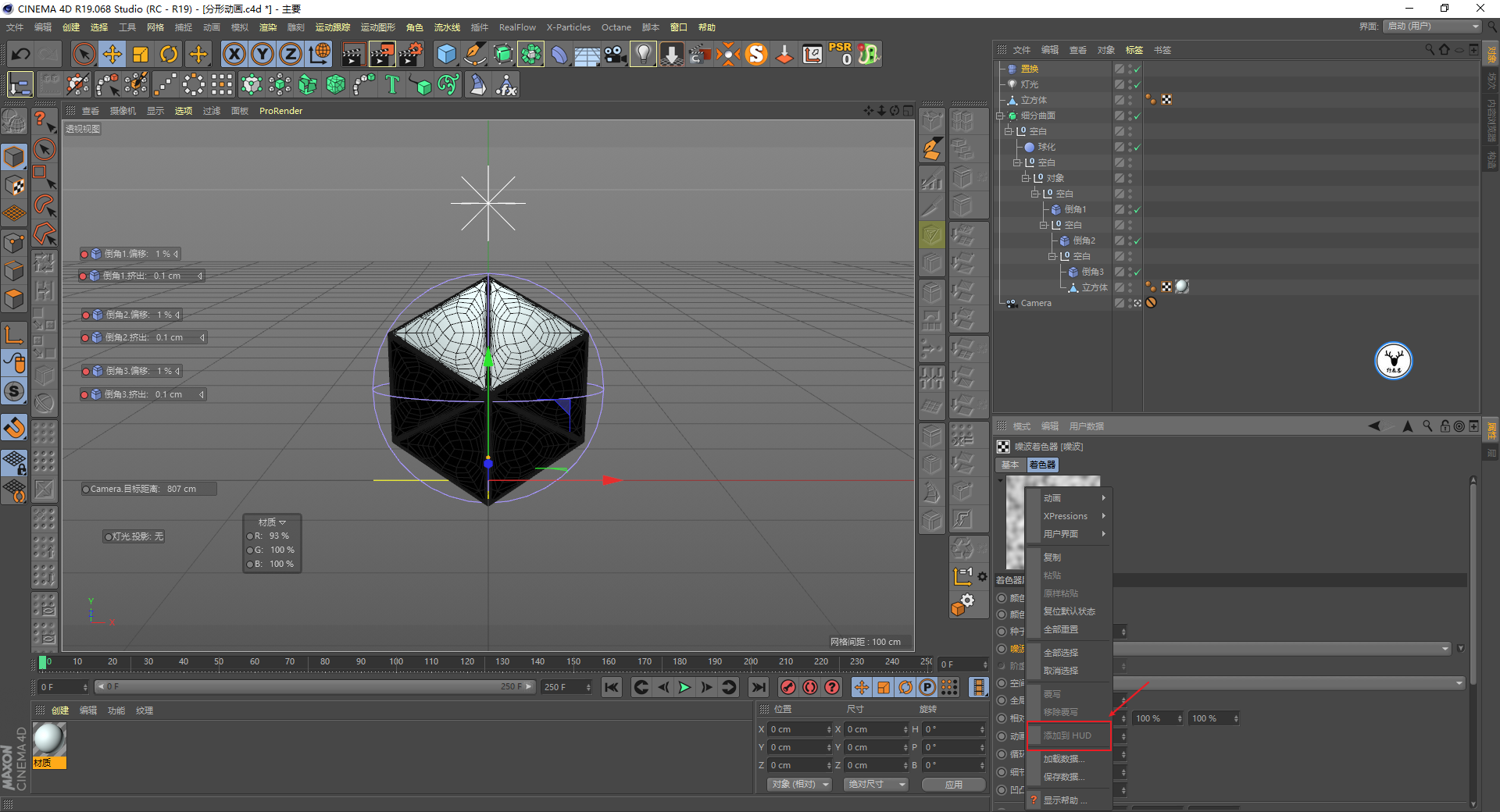Switch the coordinate system with the globe icon
1500x812 pixels.
[x=320, y=54]
